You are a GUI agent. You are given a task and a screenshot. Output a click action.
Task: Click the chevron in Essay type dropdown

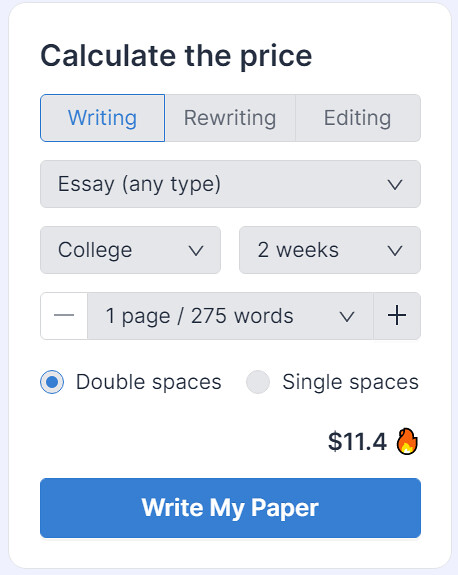395,184
